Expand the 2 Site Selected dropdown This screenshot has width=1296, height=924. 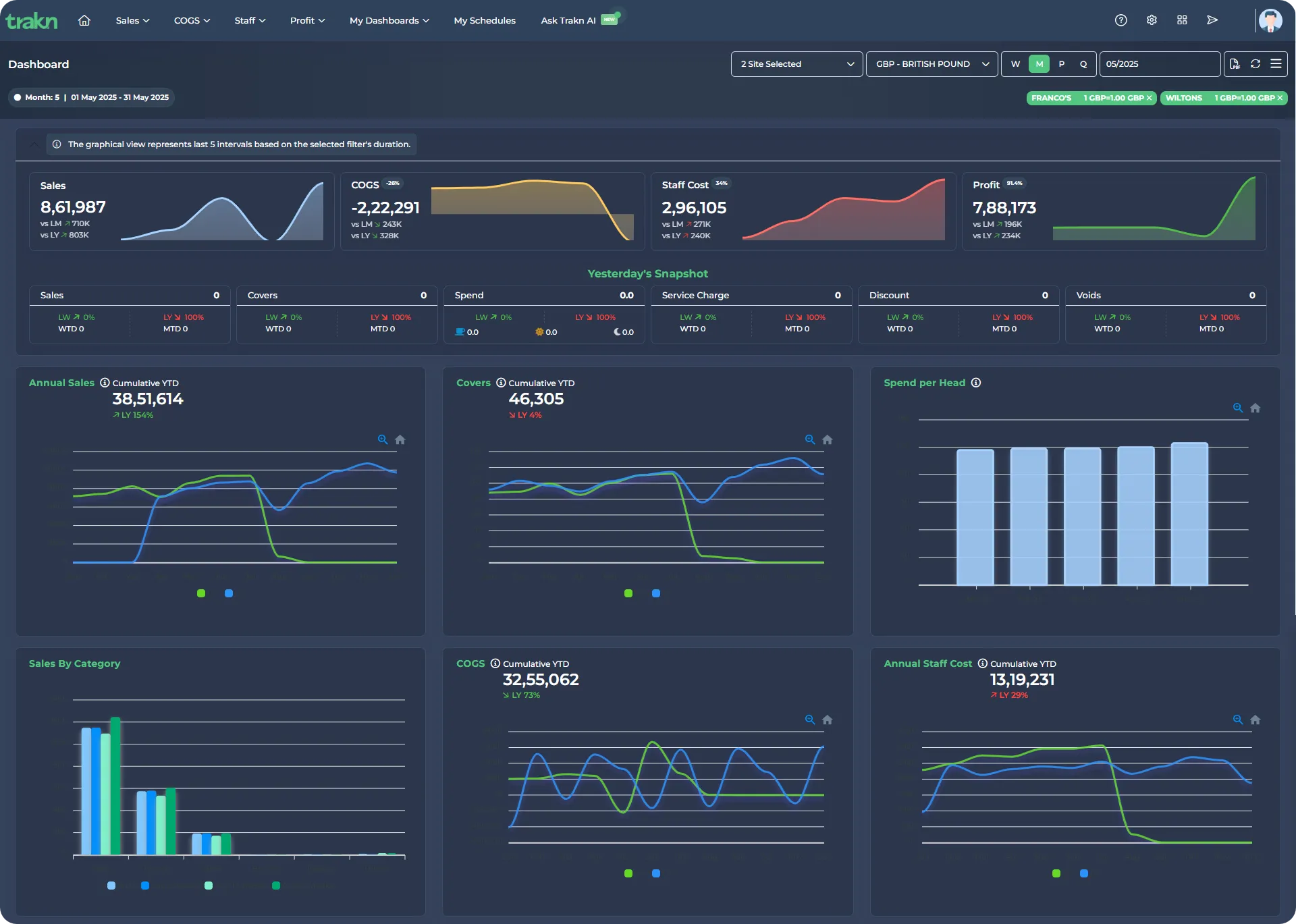796,64
